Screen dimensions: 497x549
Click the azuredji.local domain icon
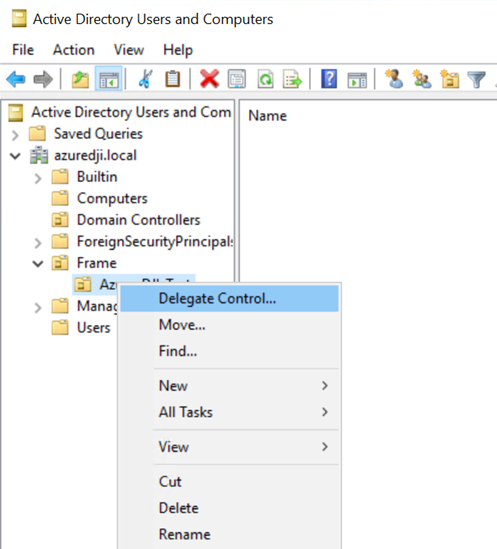[x=39, y=155]
